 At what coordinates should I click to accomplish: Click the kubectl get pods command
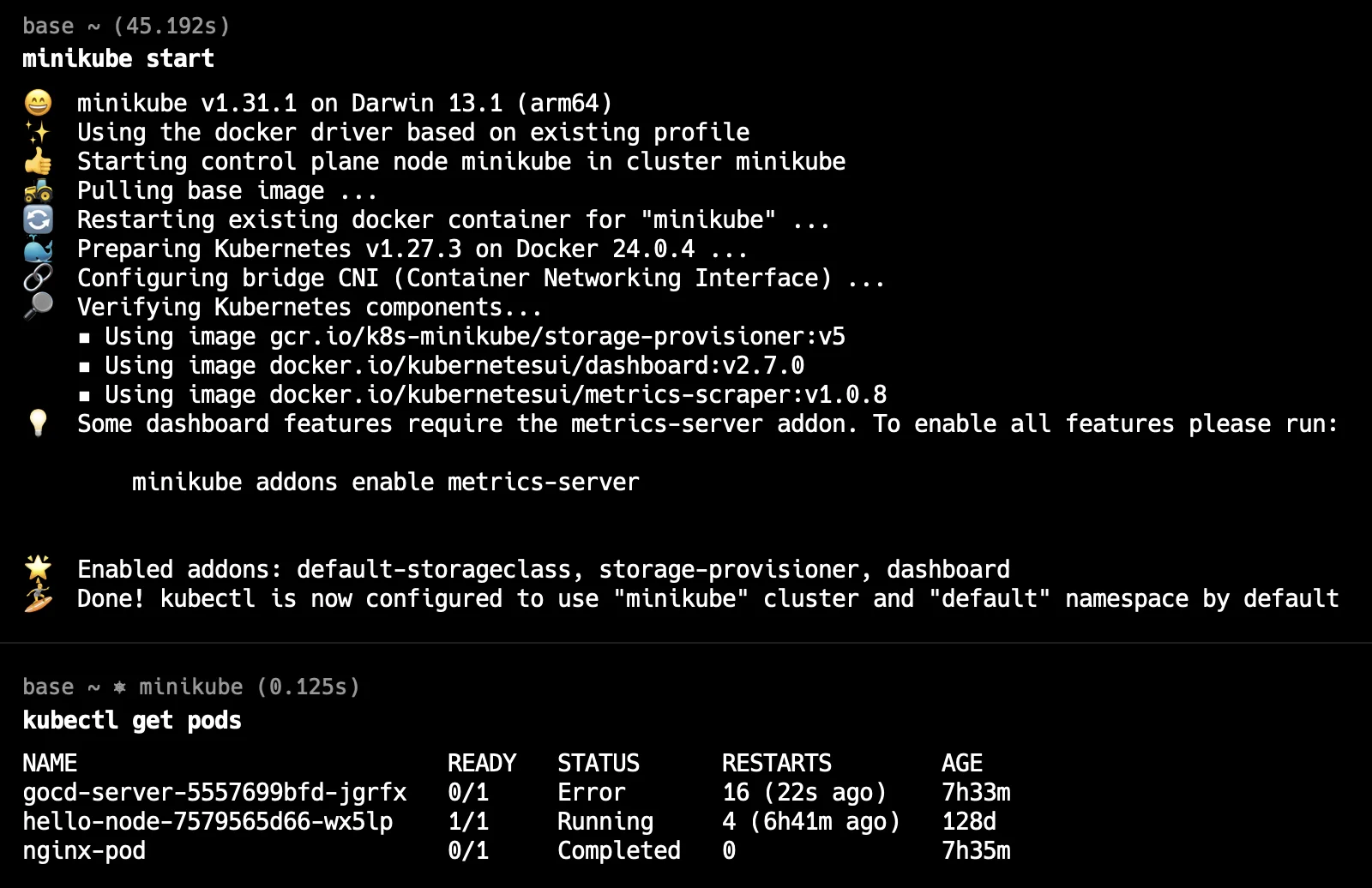pyautogui.click(x=132, y=720)
